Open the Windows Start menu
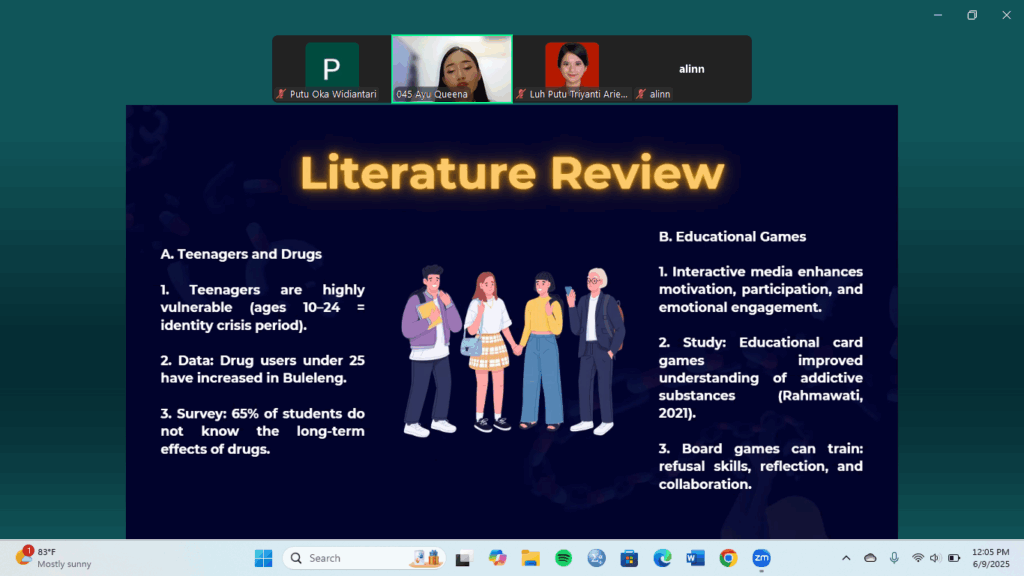The height and width of the screenshot is (576, 1024). (264, 558)
